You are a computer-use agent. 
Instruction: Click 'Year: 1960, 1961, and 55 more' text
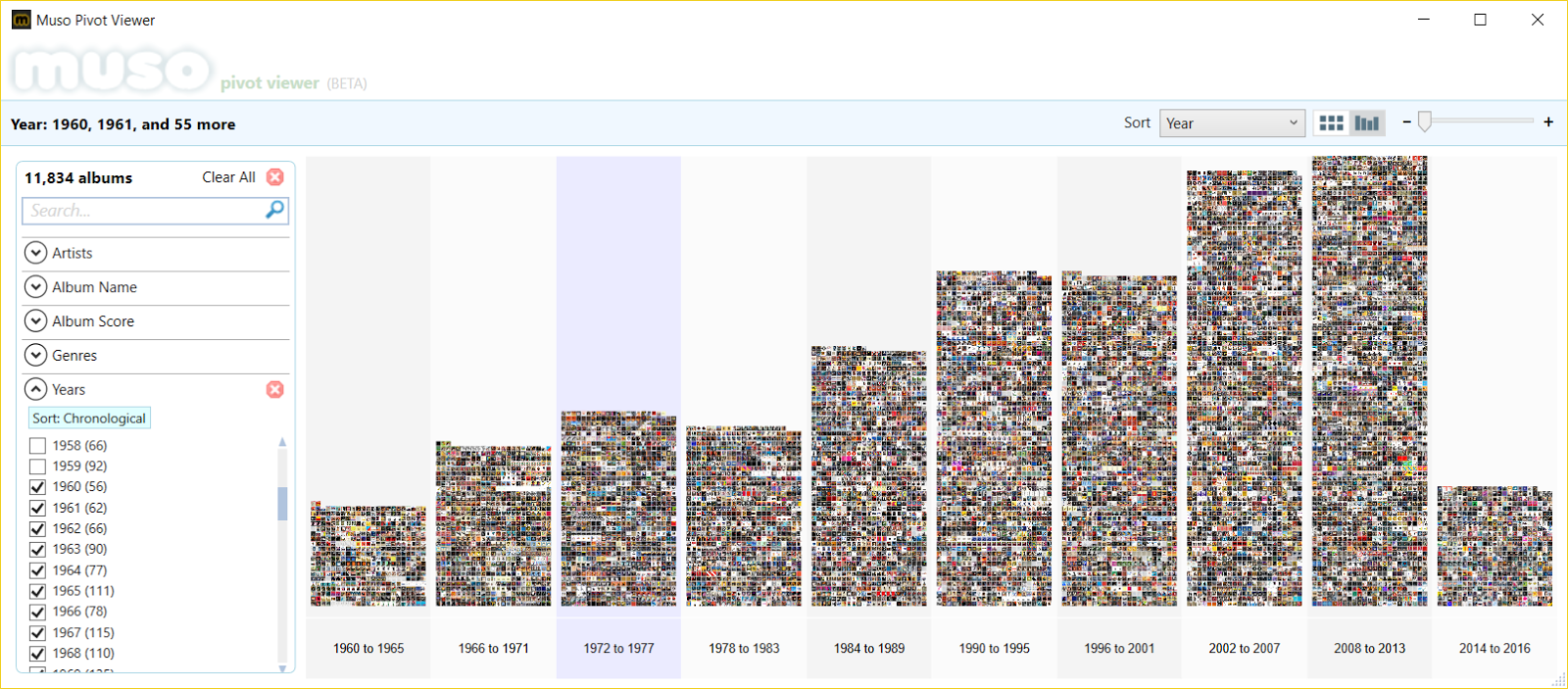point(122,124)
